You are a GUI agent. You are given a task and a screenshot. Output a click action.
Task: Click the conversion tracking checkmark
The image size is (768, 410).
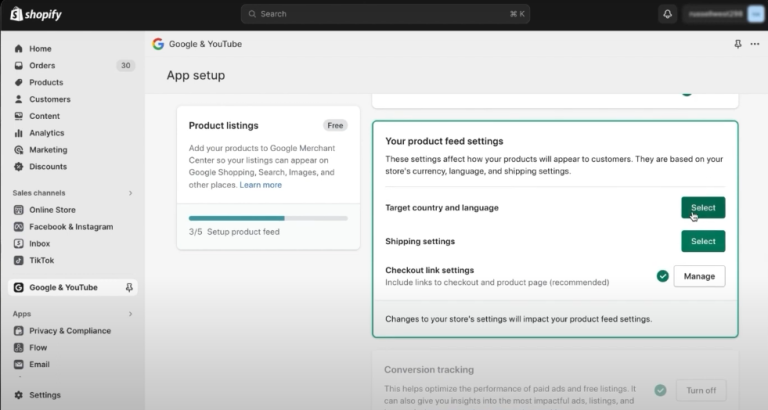click(x=660, y=390)
